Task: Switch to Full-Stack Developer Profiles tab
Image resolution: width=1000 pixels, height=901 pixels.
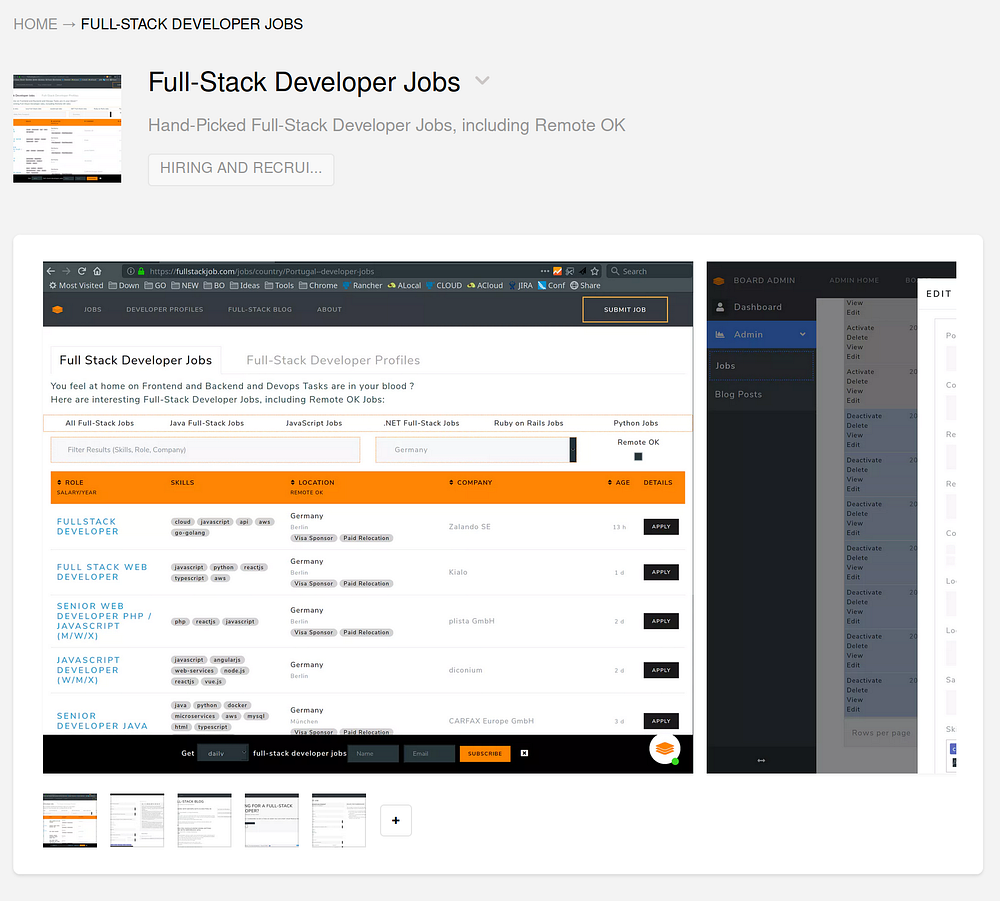Action: coord(333,360)
